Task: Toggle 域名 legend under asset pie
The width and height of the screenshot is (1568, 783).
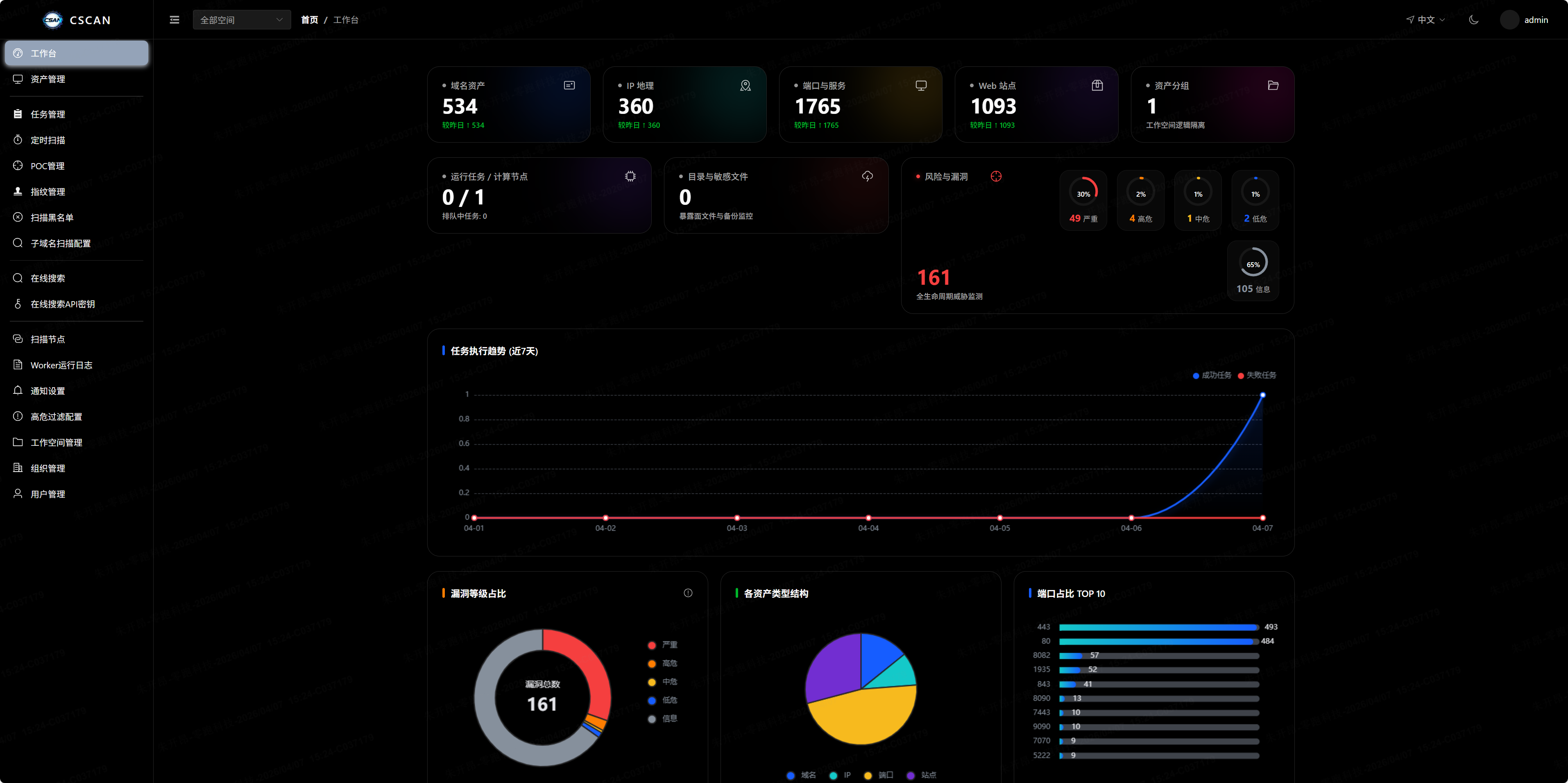Action: tap(801, 775)
